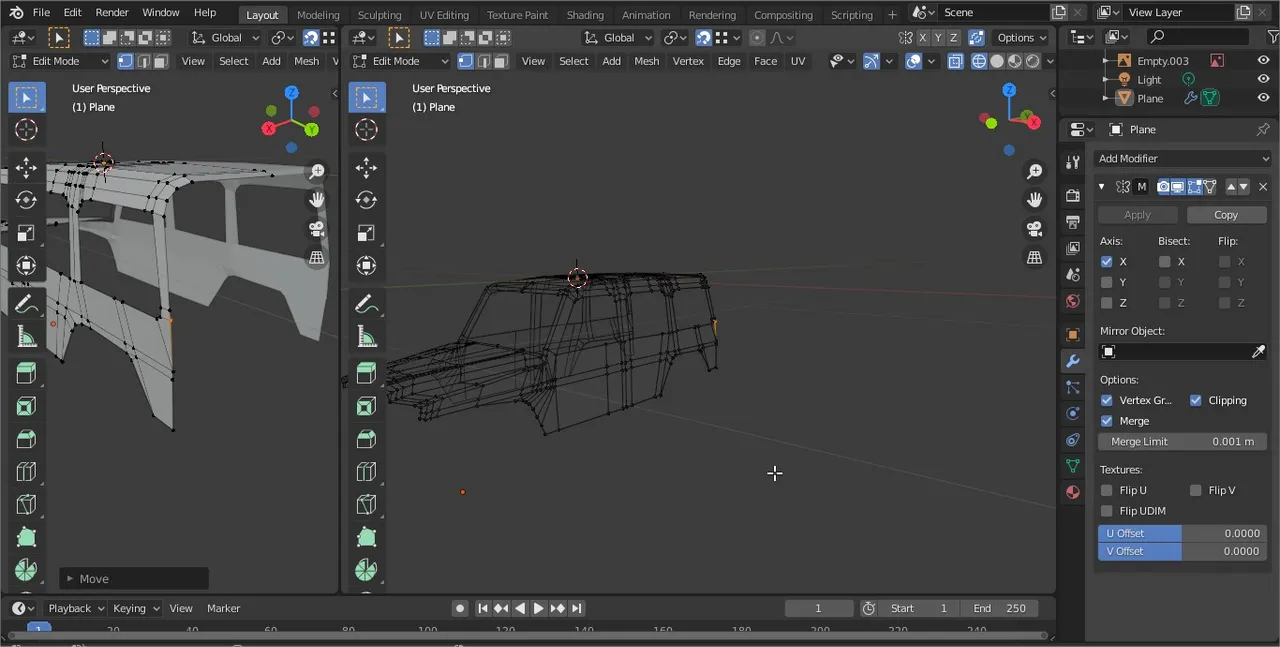Open Global orientation dropdown in right viewport
Viewport: 1280px width, 647px height.
click(x=619, y=38)
